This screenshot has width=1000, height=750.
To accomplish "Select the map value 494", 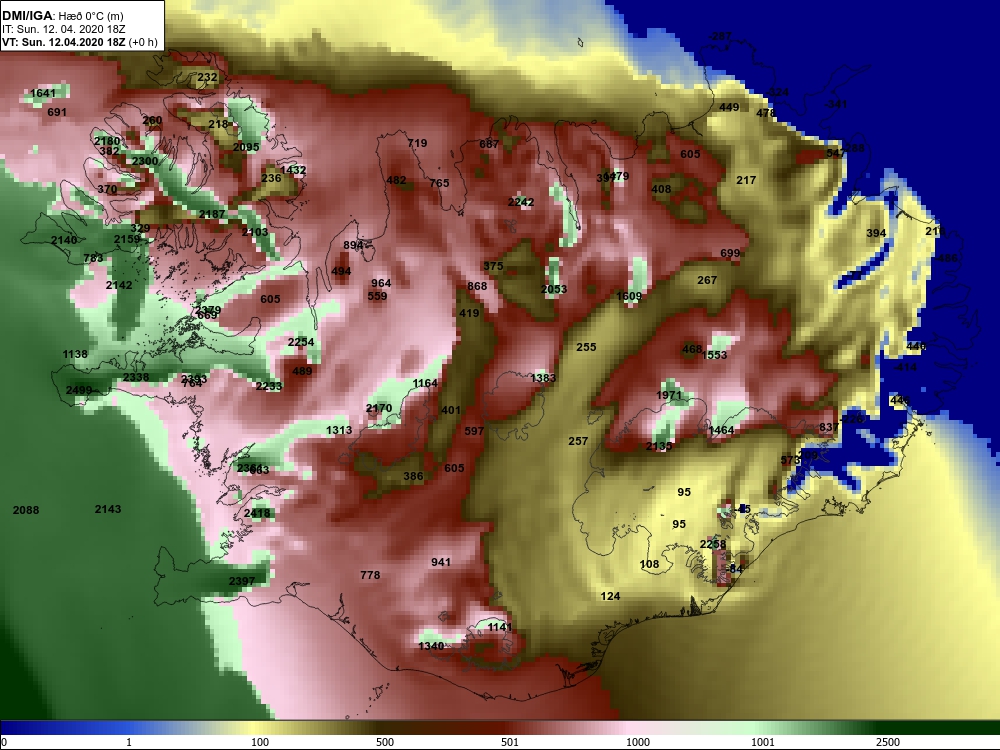I will [x=341, y=271].
